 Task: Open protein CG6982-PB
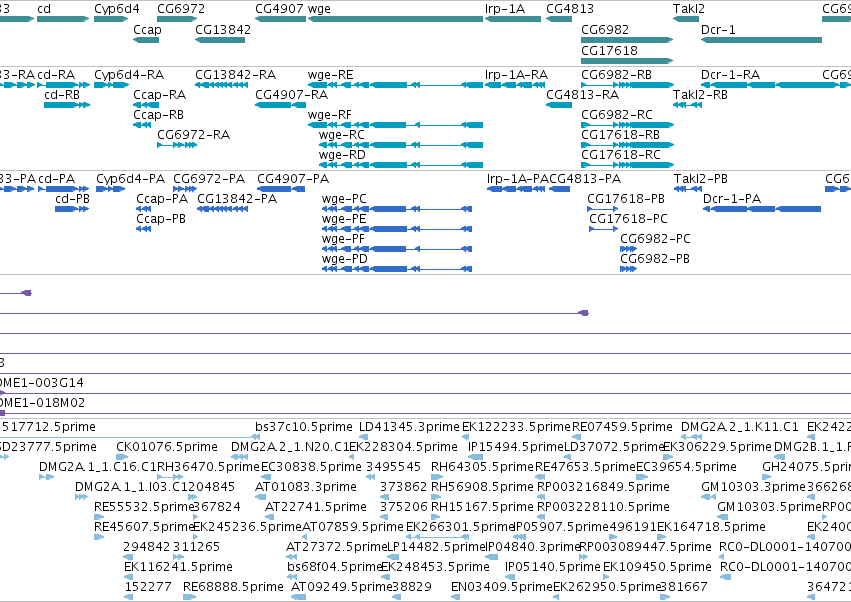pyautogui.click(x=655, y=259)
